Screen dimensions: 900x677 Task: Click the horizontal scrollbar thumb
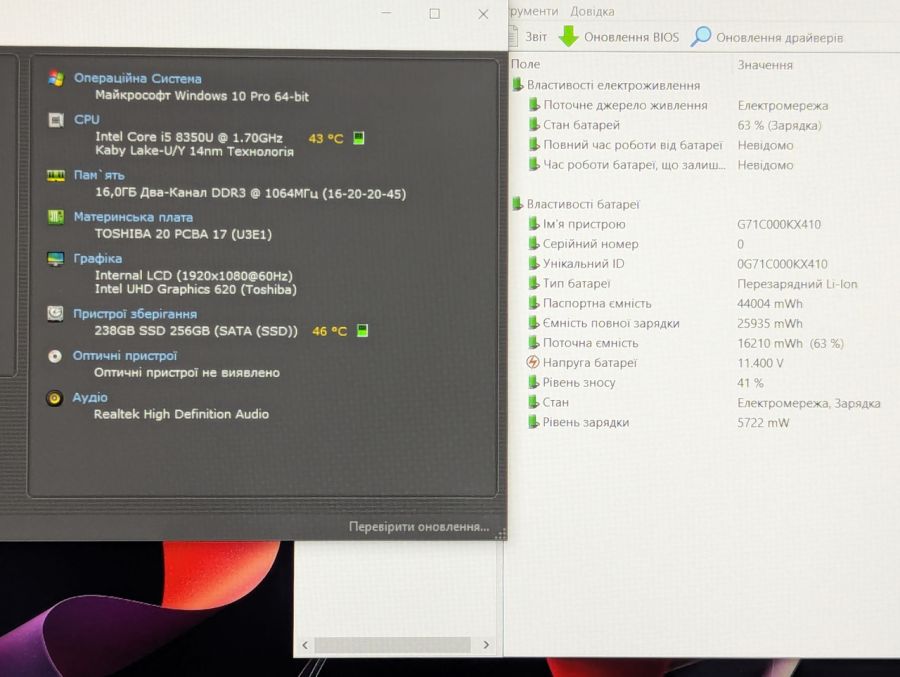pyautogui.click(x=393, y=645)
